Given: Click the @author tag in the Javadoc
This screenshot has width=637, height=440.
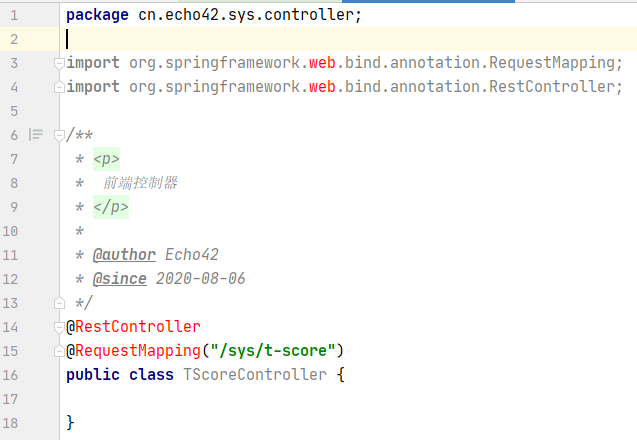Looking at the screenshot, I should pyautogui.click(x=118, y=255).
